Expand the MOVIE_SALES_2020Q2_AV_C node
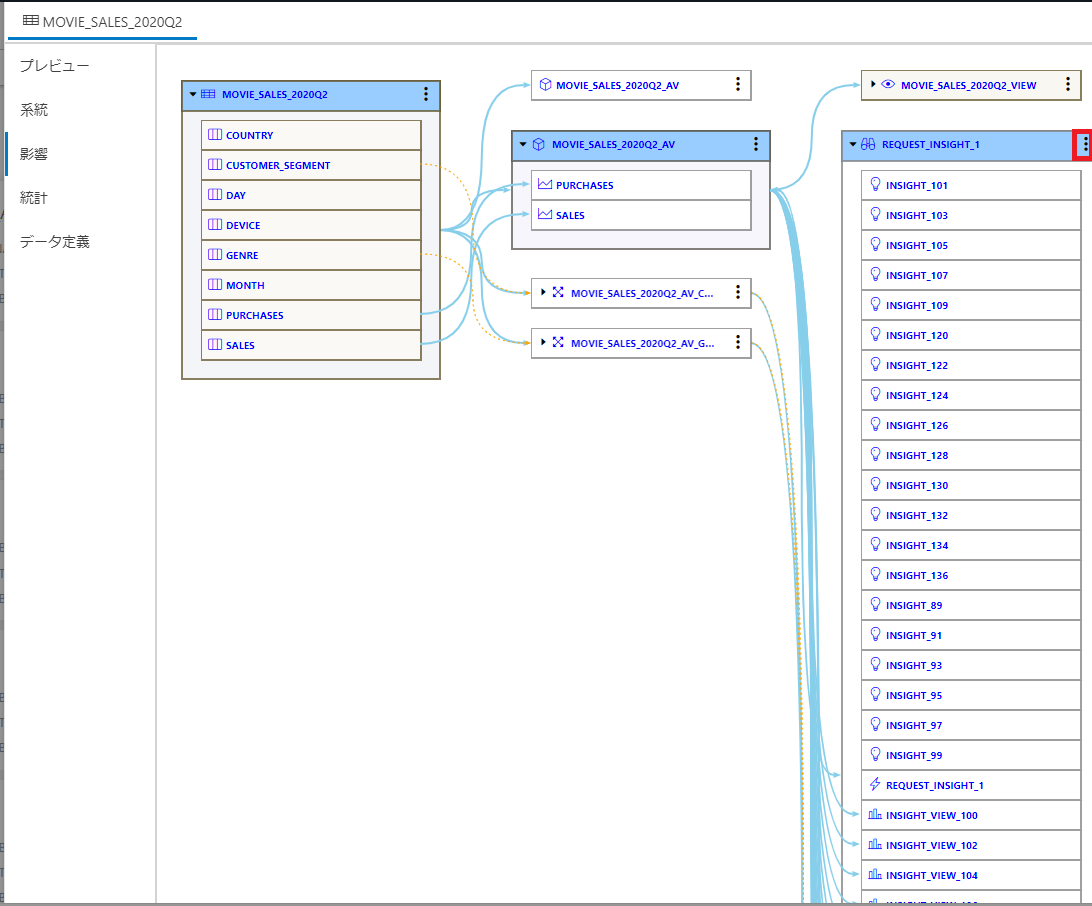The height and width of the screenshot is (906, 1092). coord(543,292)
